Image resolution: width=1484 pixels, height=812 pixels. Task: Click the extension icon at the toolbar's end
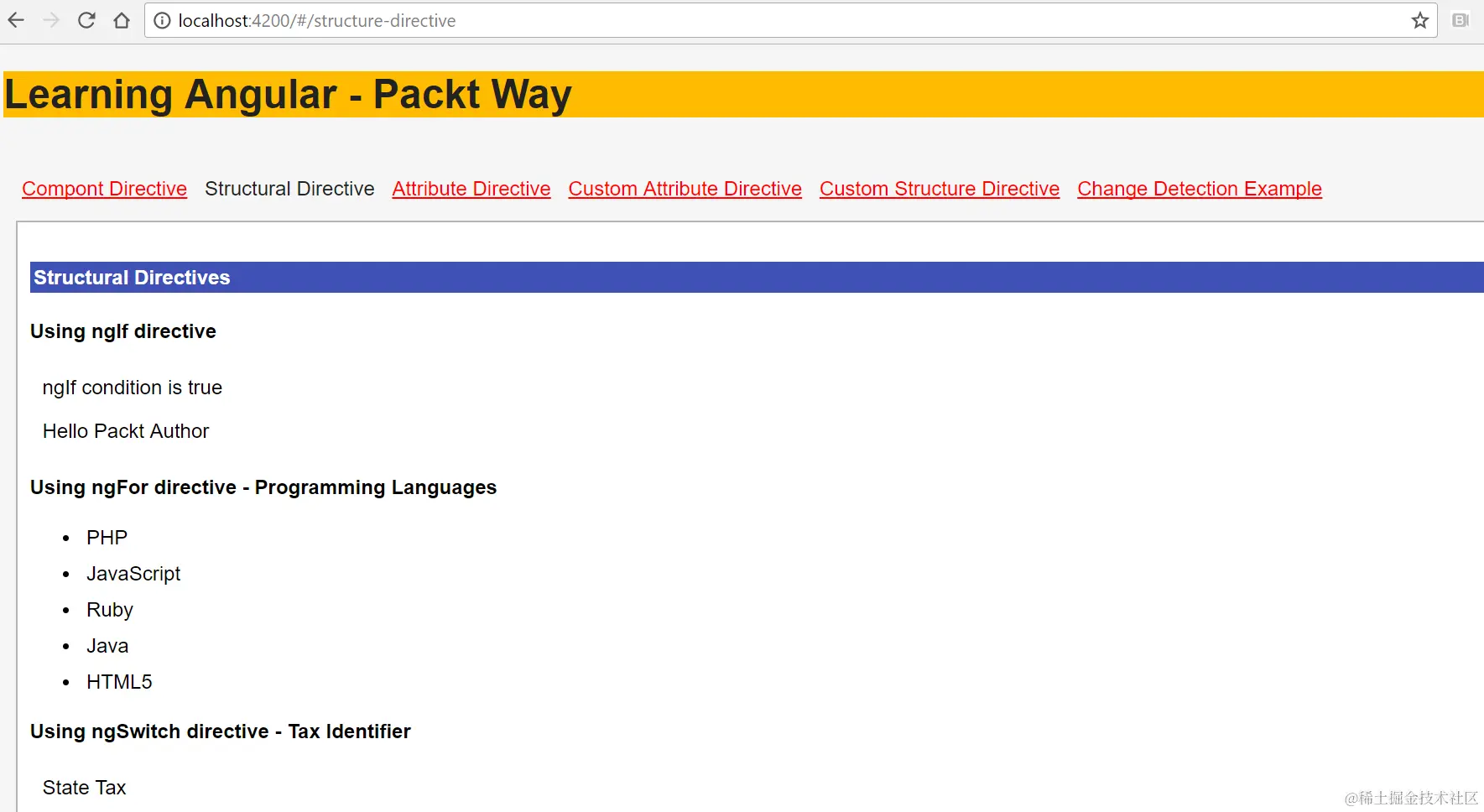[1461, 20]
